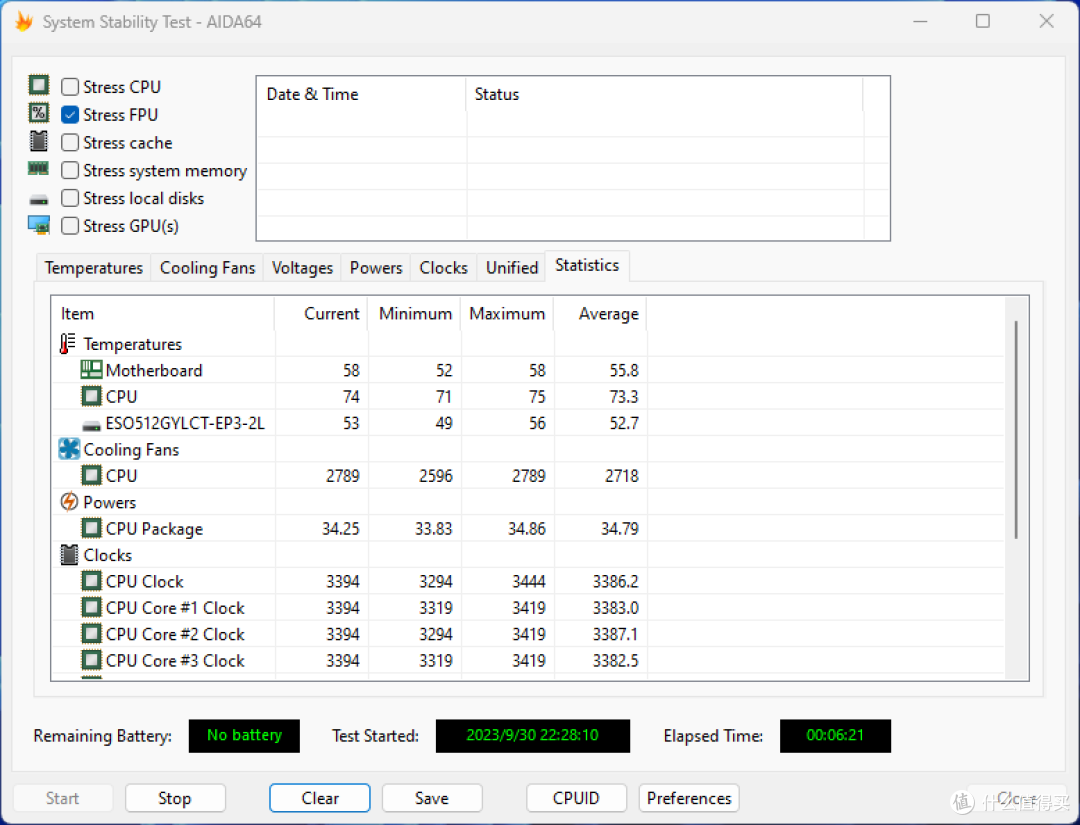Click the Cooling Fans group label
Viewport: 1080px width, 825px height.
132,450
